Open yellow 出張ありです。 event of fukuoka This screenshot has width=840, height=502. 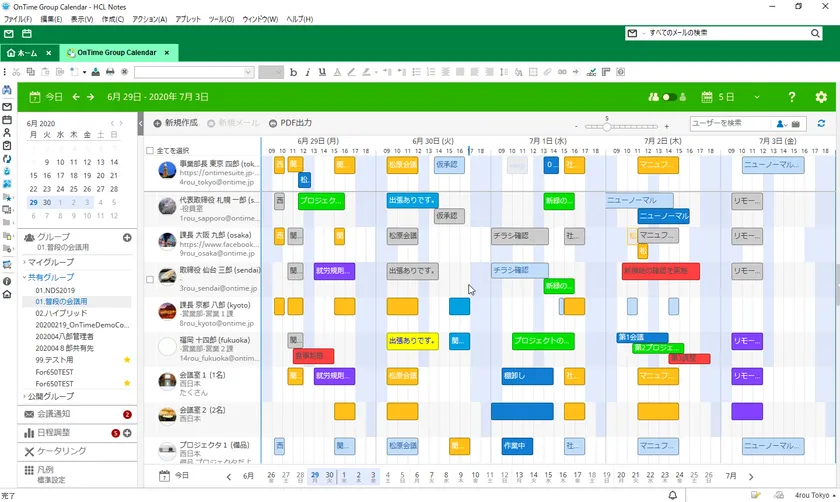pyautogui.click(x=412, y=341)
